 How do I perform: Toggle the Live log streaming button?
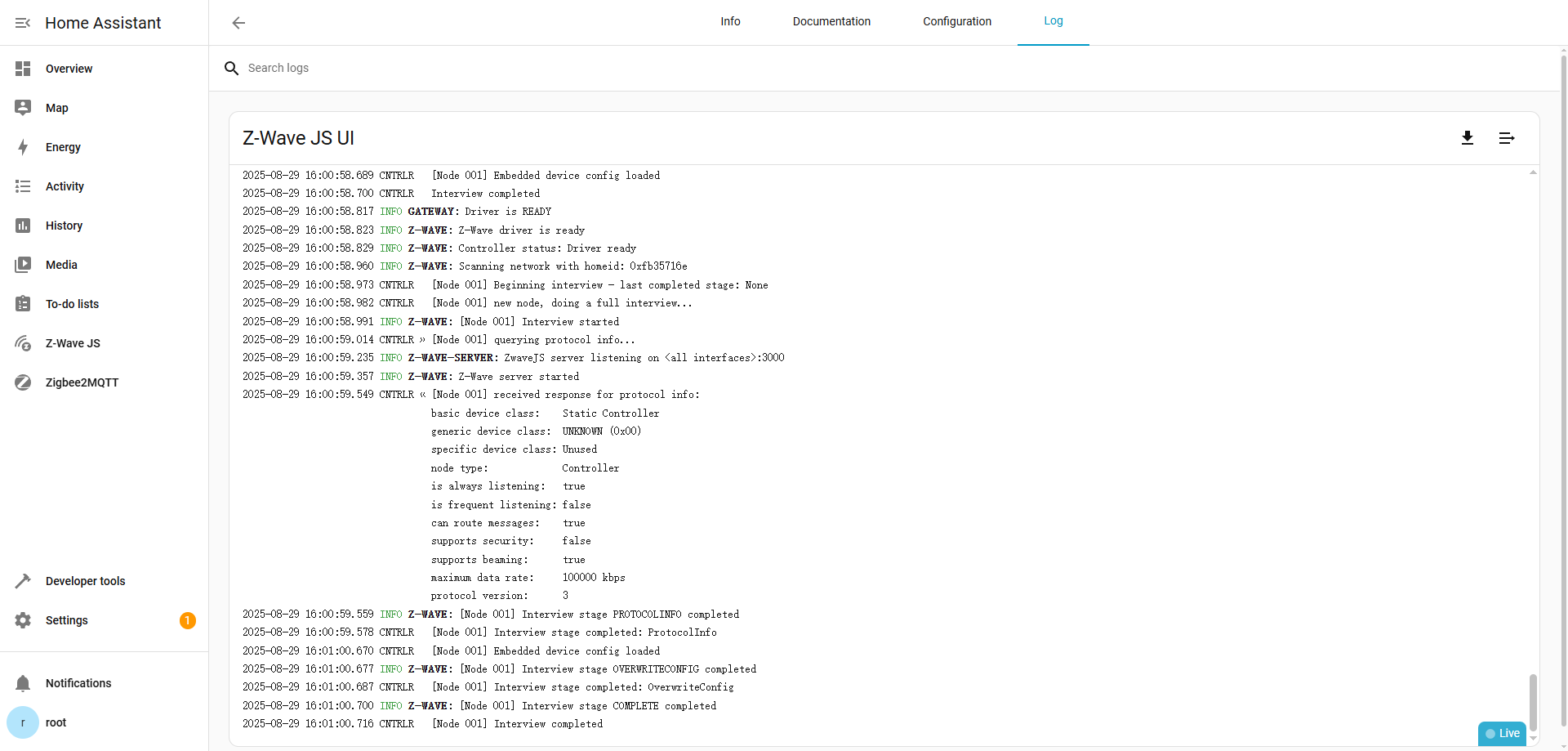pyautogui.click(x=1502, y=733)
